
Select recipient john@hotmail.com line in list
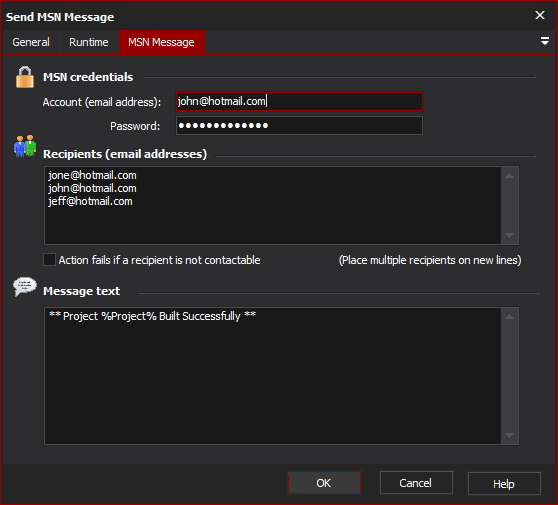tap(92, 188)
